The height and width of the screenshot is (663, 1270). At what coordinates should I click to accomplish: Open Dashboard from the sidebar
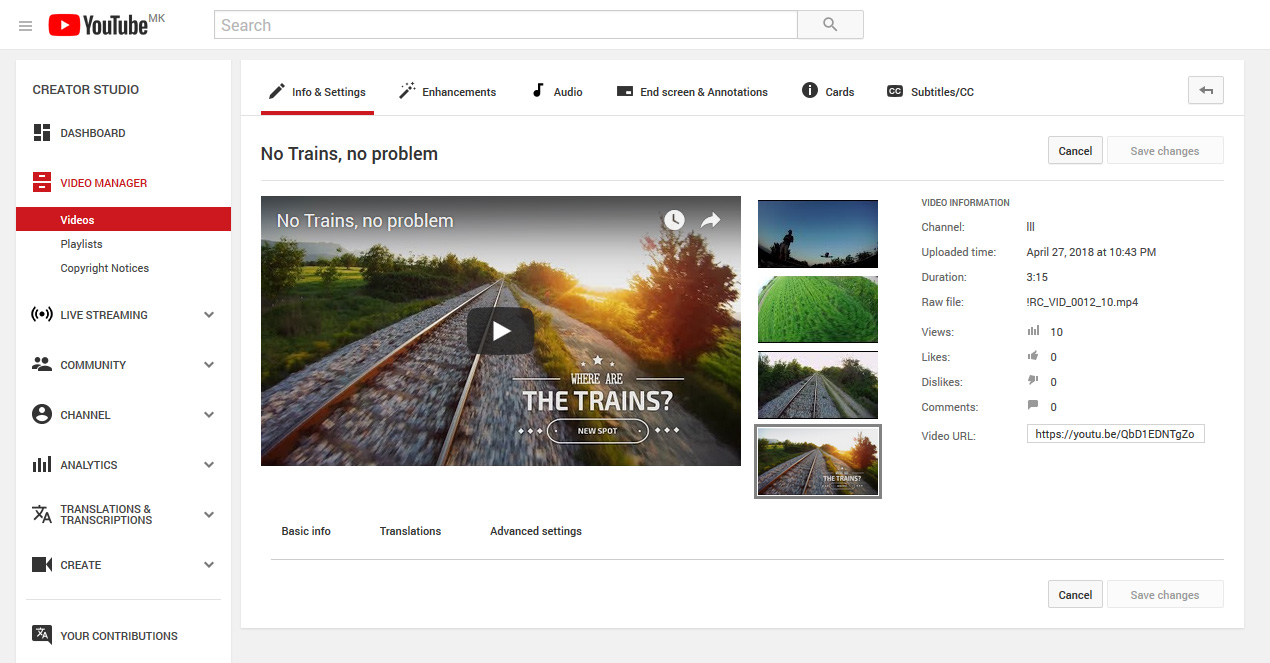[x=92, y=133]
